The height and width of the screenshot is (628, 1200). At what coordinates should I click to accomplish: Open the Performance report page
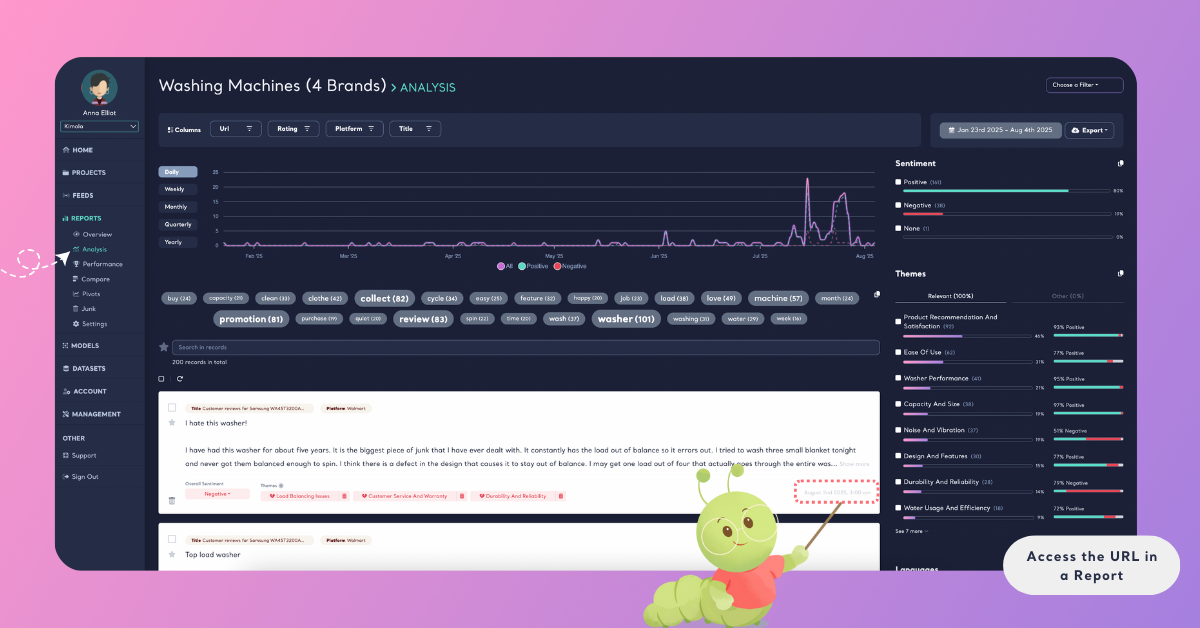[98, 264]
